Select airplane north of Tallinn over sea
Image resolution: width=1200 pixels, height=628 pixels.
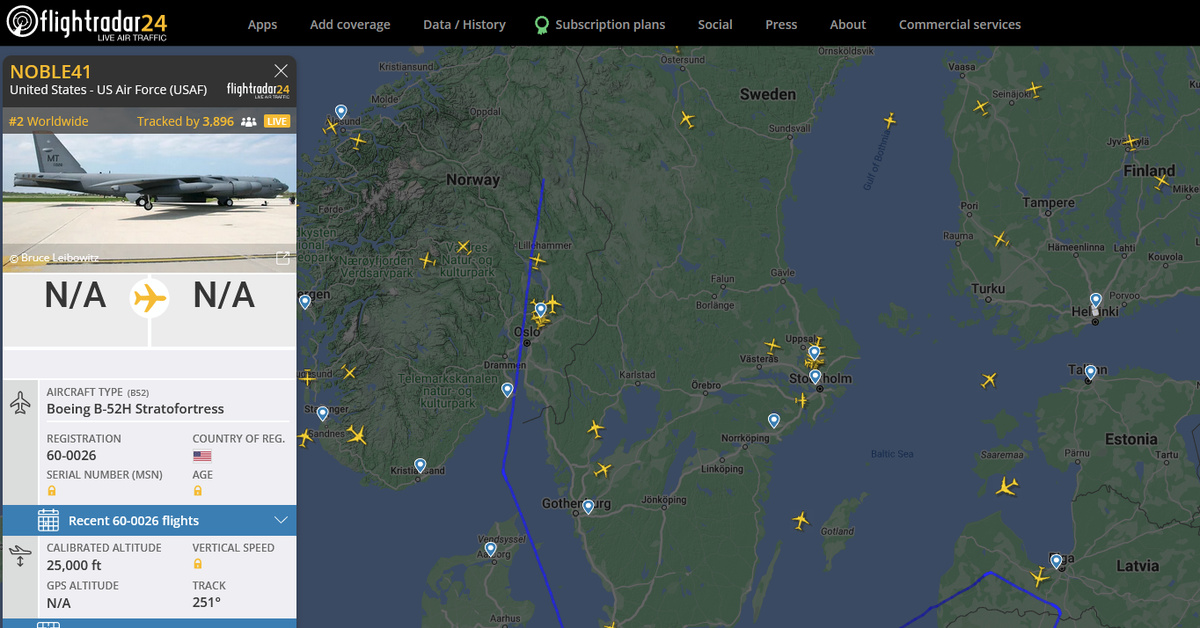989,380
